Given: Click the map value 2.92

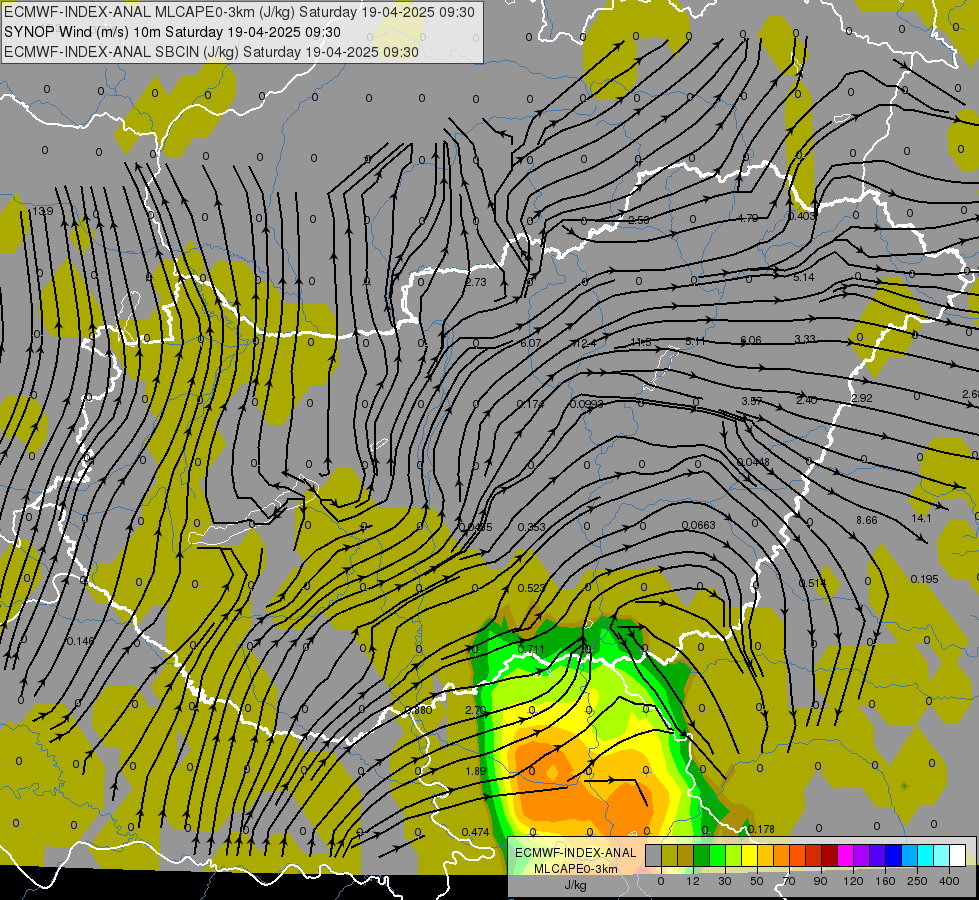Looking at the screenshot, I should pos(862,398).
